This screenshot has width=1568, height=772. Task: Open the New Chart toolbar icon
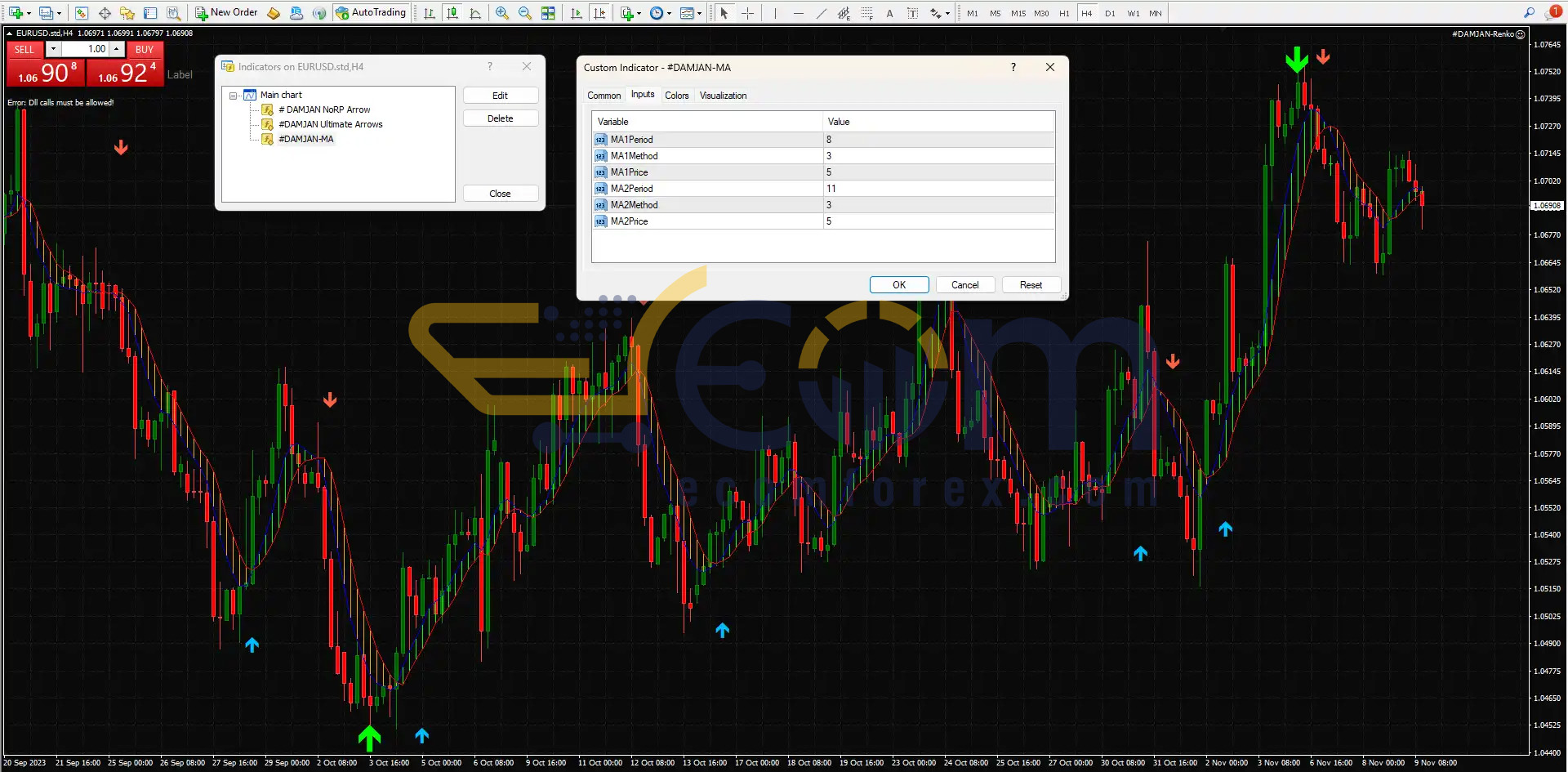pyautogui.click(x=16, y=13)
